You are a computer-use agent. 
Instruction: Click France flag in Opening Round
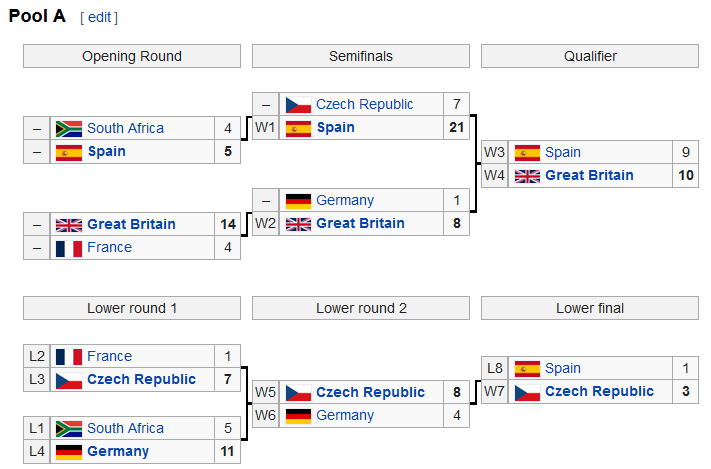[x=68, y=248]
